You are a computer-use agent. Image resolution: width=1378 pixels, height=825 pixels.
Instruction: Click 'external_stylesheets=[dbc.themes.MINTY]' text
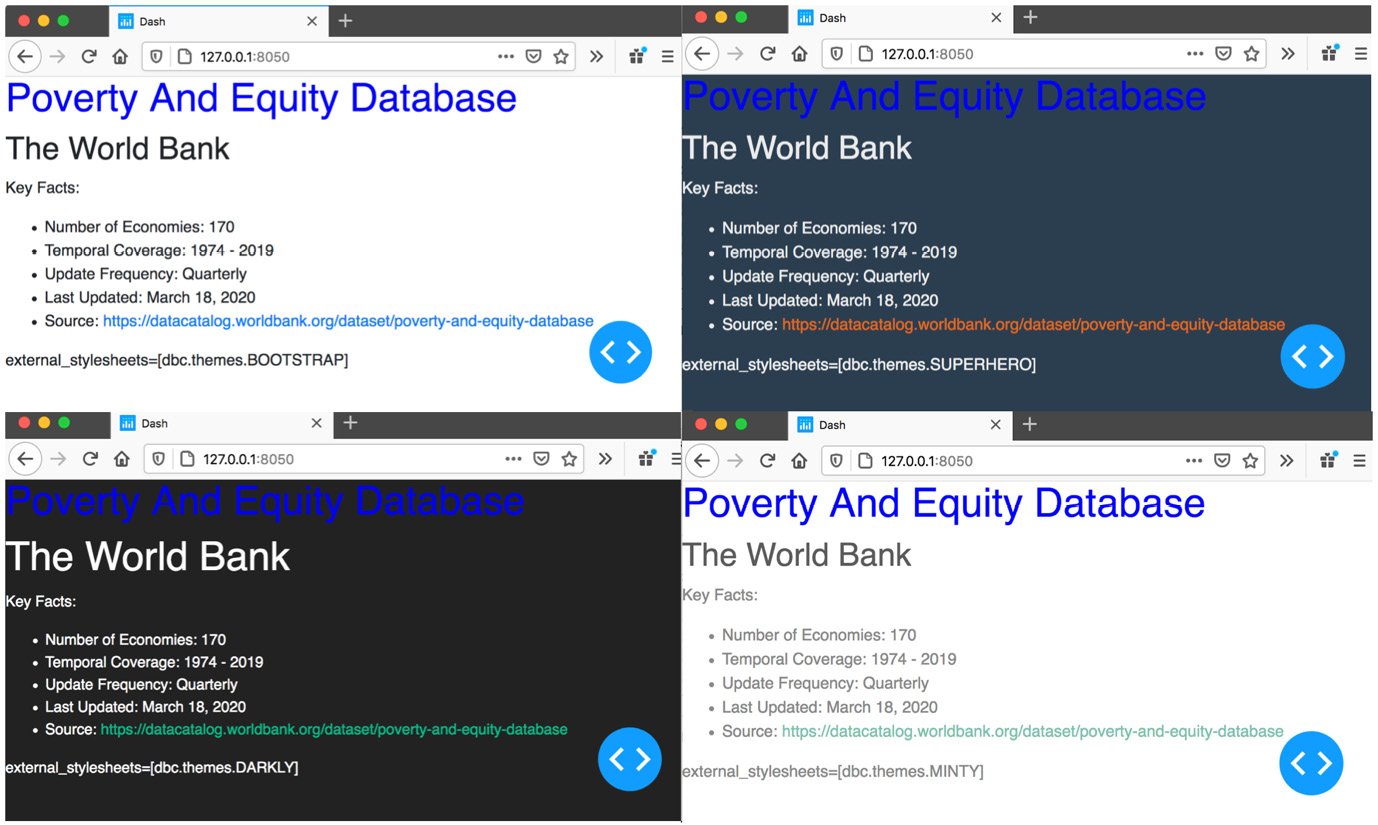pos(833,772)
